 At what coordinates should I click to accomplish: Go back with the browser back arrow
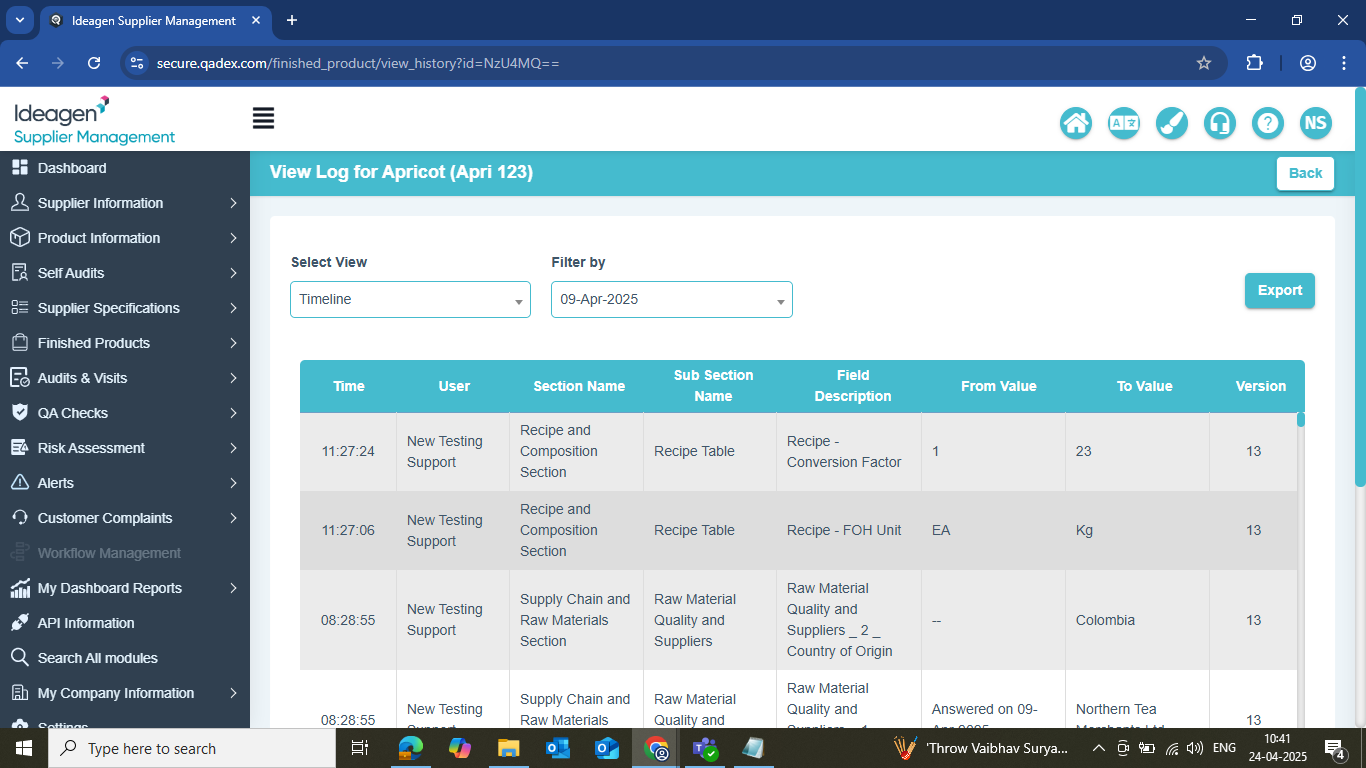tap(22, 63)
